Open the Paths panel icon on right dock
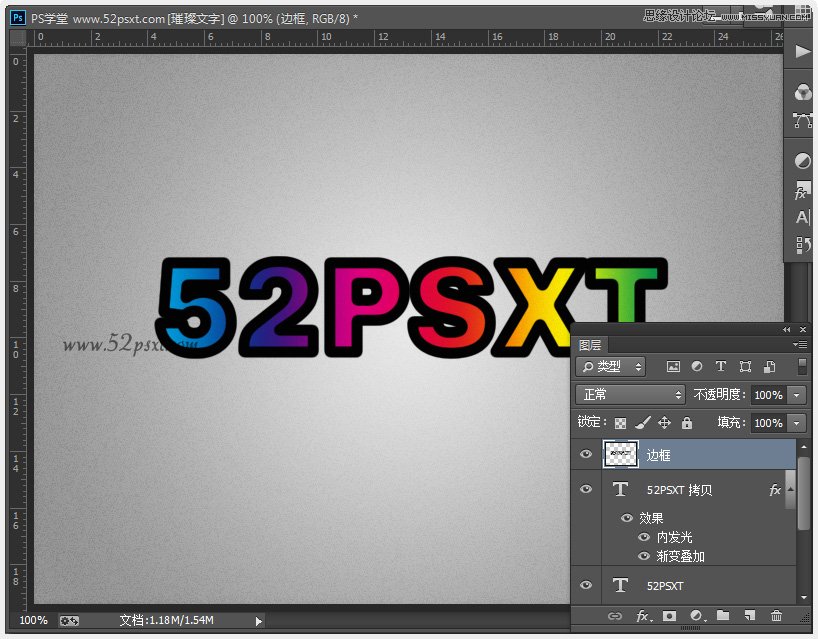This screenshot has height=639, width=818. (x=802, y=120)
